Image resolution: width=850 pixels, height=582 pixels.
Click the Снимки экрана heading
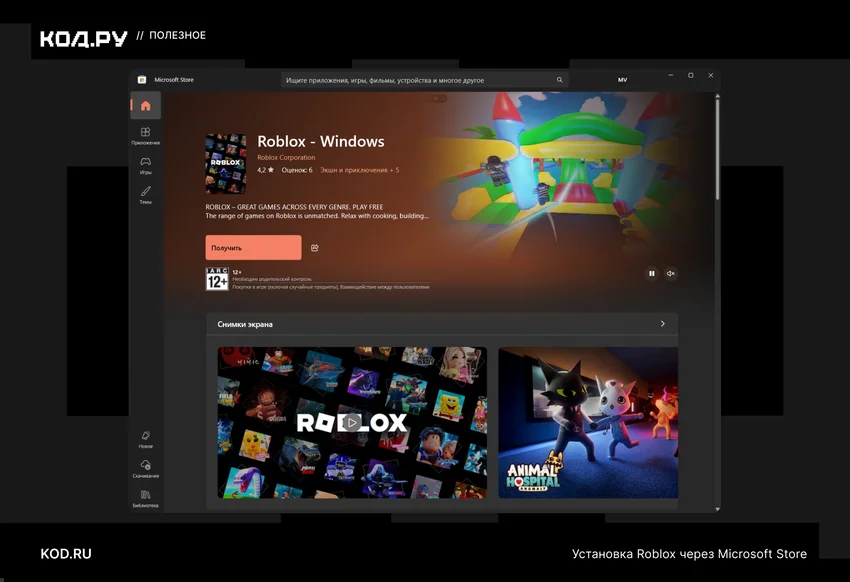coord(245,324)
